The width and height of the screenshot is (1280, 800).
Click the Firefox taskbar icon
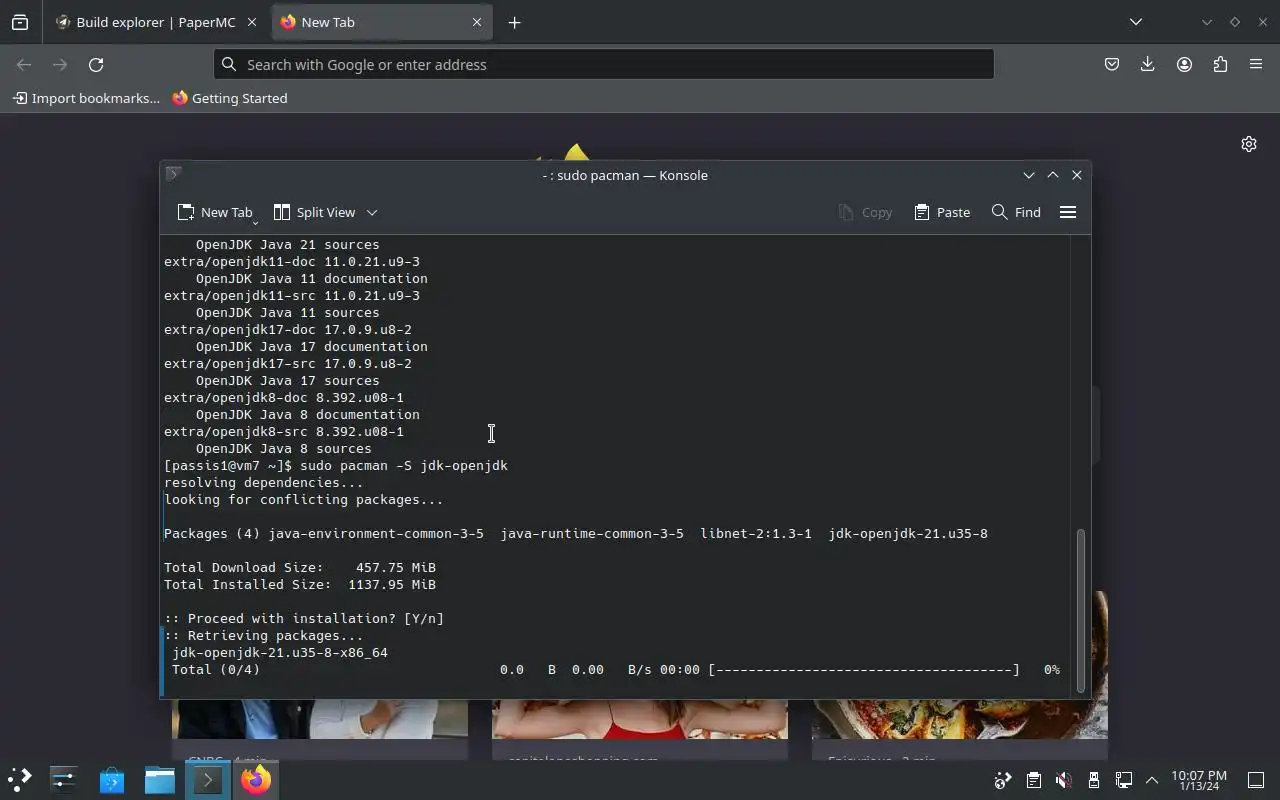[x=256, y=779]
